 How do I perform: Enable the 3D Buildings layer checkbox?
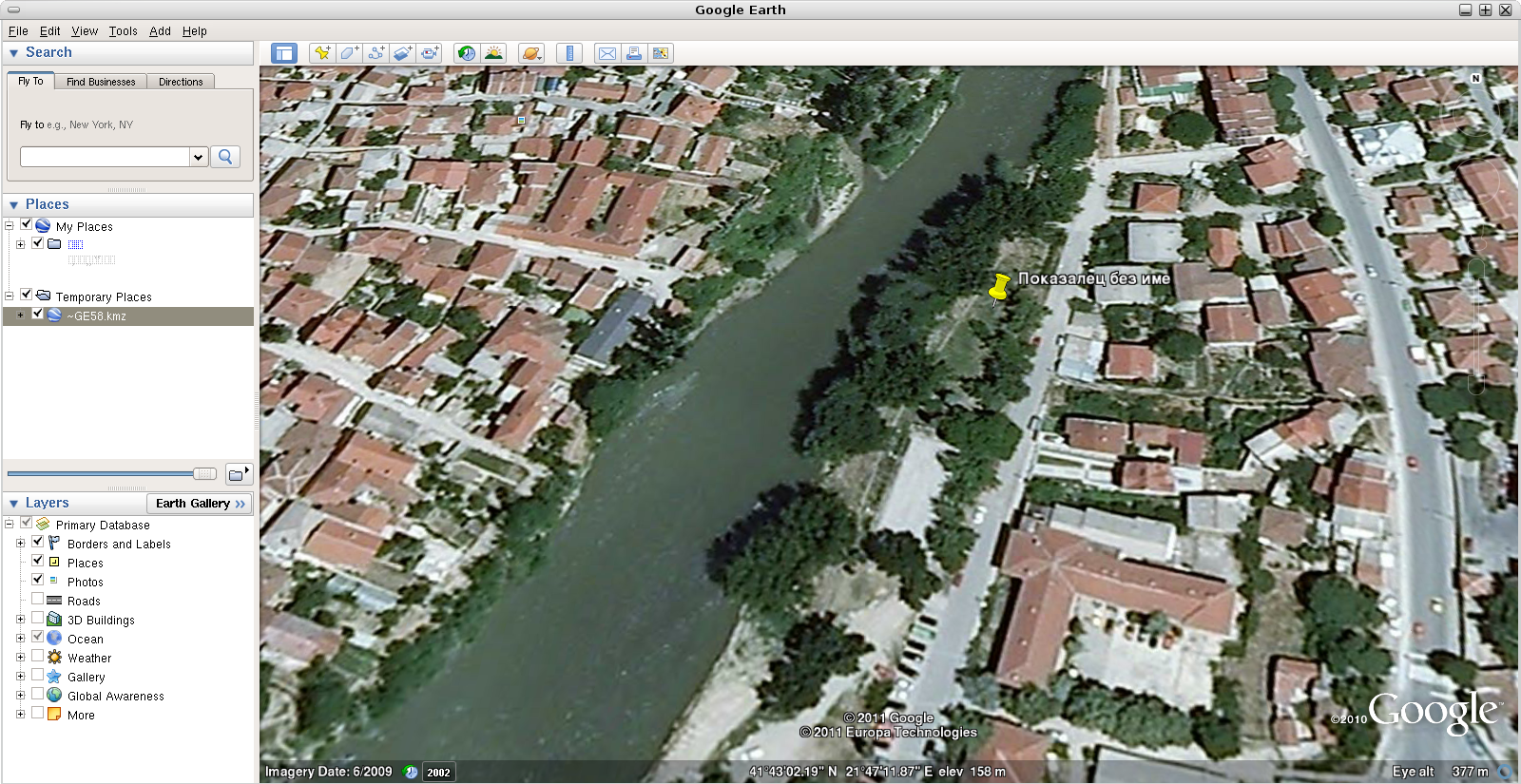(37, 619)
